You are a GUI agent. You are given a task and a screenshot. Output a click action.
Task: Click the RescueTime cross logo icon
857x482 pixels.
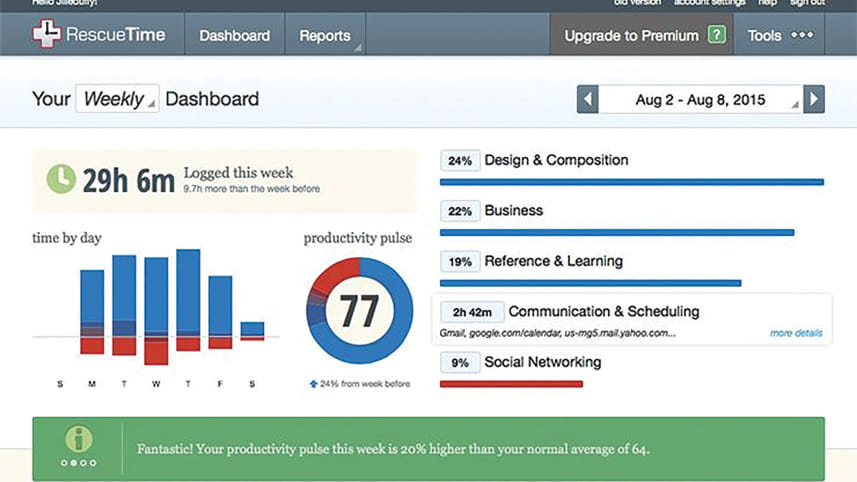46,36
